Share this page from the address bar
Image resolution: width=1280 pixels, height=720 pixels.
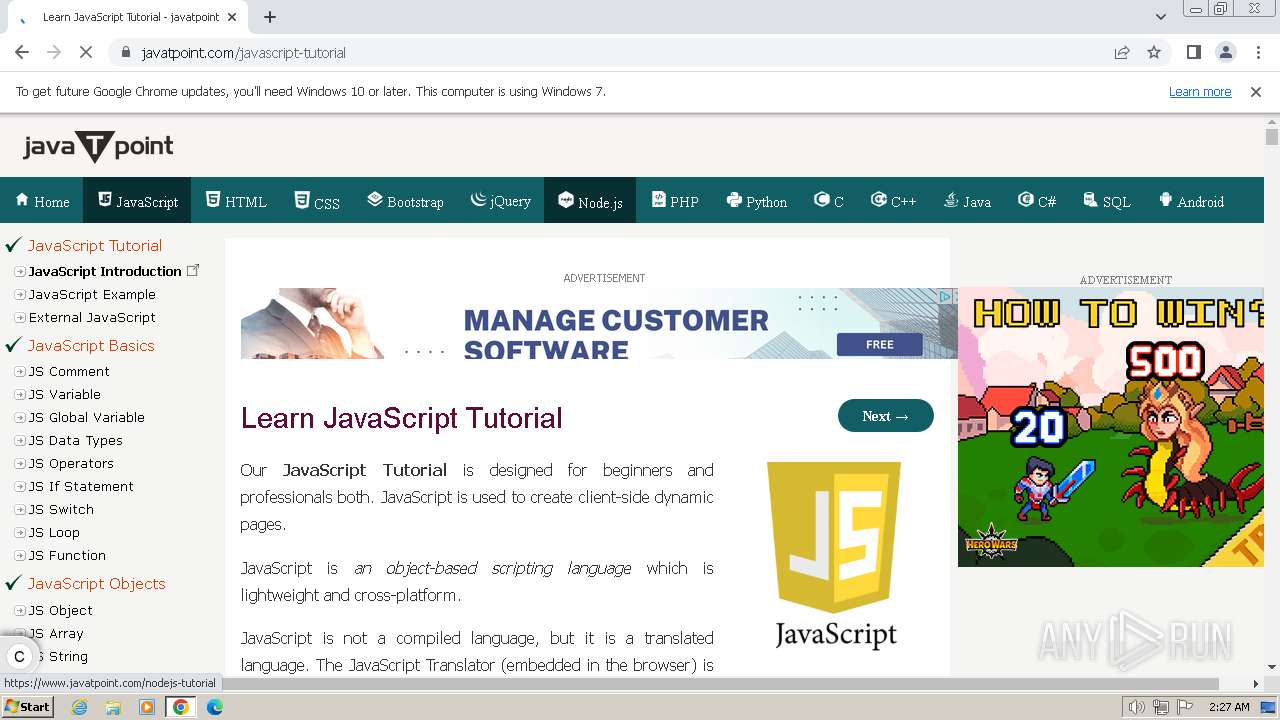click(x=1122, y=52)
